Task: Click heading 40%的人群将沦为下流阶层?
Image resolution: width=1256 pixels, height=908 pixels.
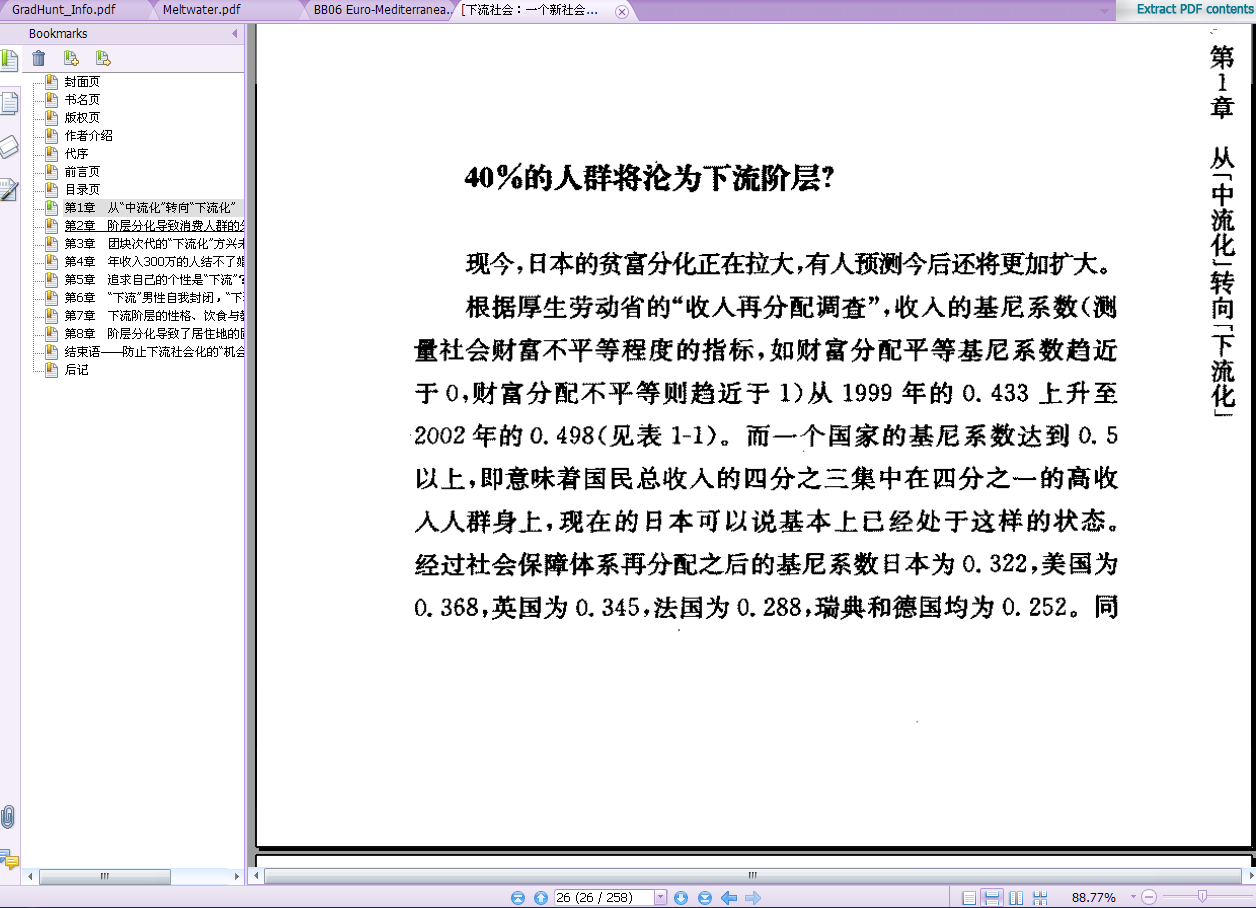Action: tap(650, 179)
